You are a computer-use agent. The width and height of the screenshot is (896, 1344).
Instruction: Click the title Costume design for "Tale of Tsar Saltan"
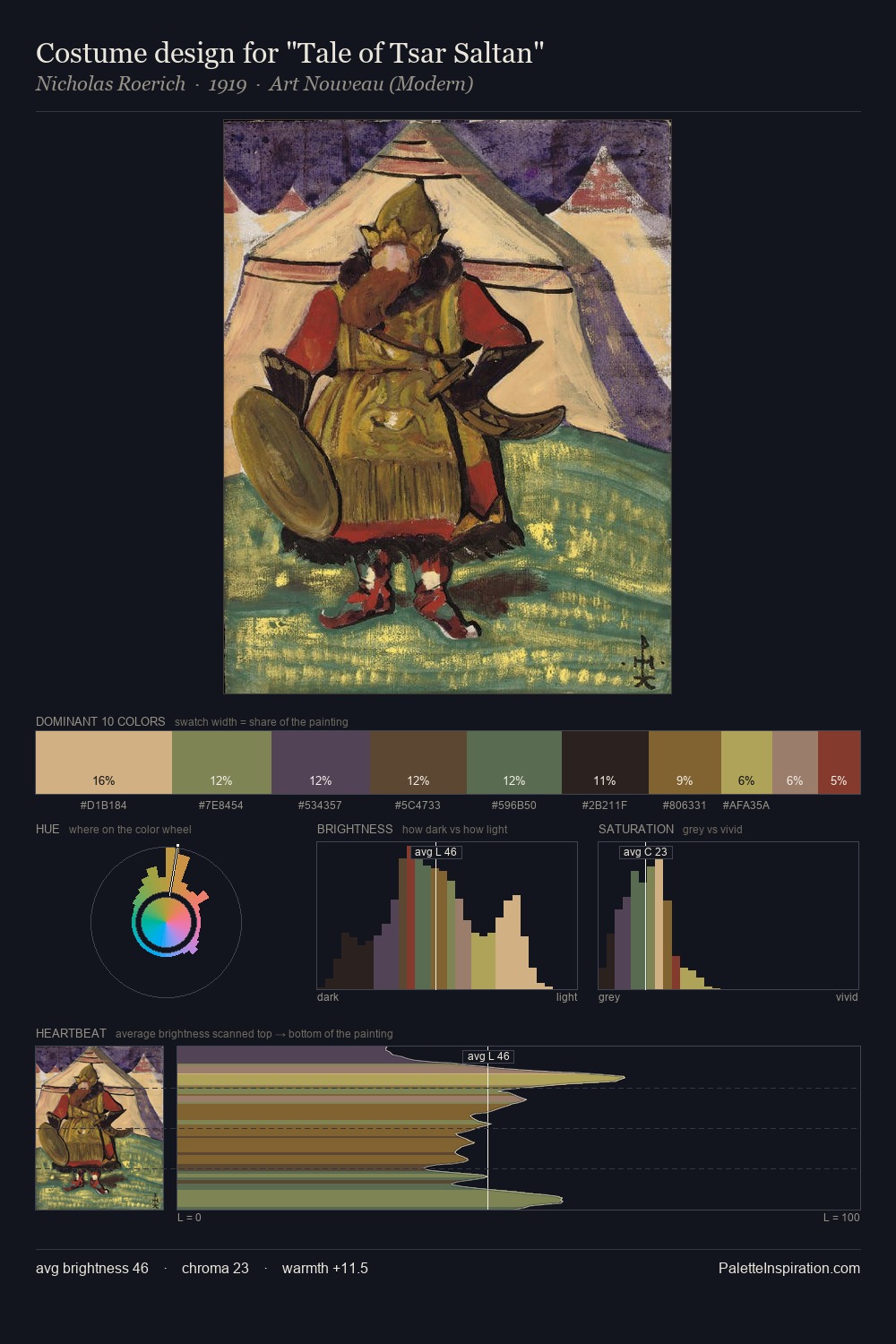coord(290,53)
